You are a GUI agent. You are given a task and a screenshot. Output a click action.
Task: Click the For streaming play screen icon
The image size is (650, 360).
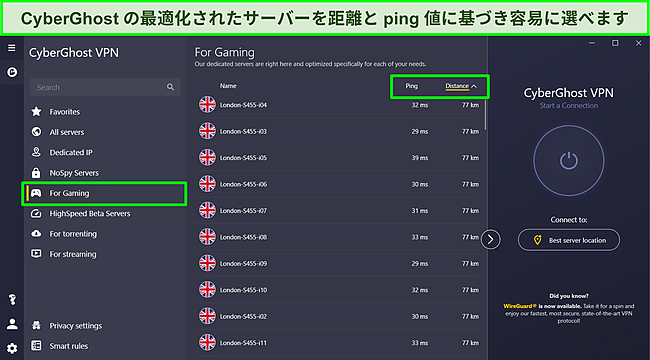click(x=36, y=254)
